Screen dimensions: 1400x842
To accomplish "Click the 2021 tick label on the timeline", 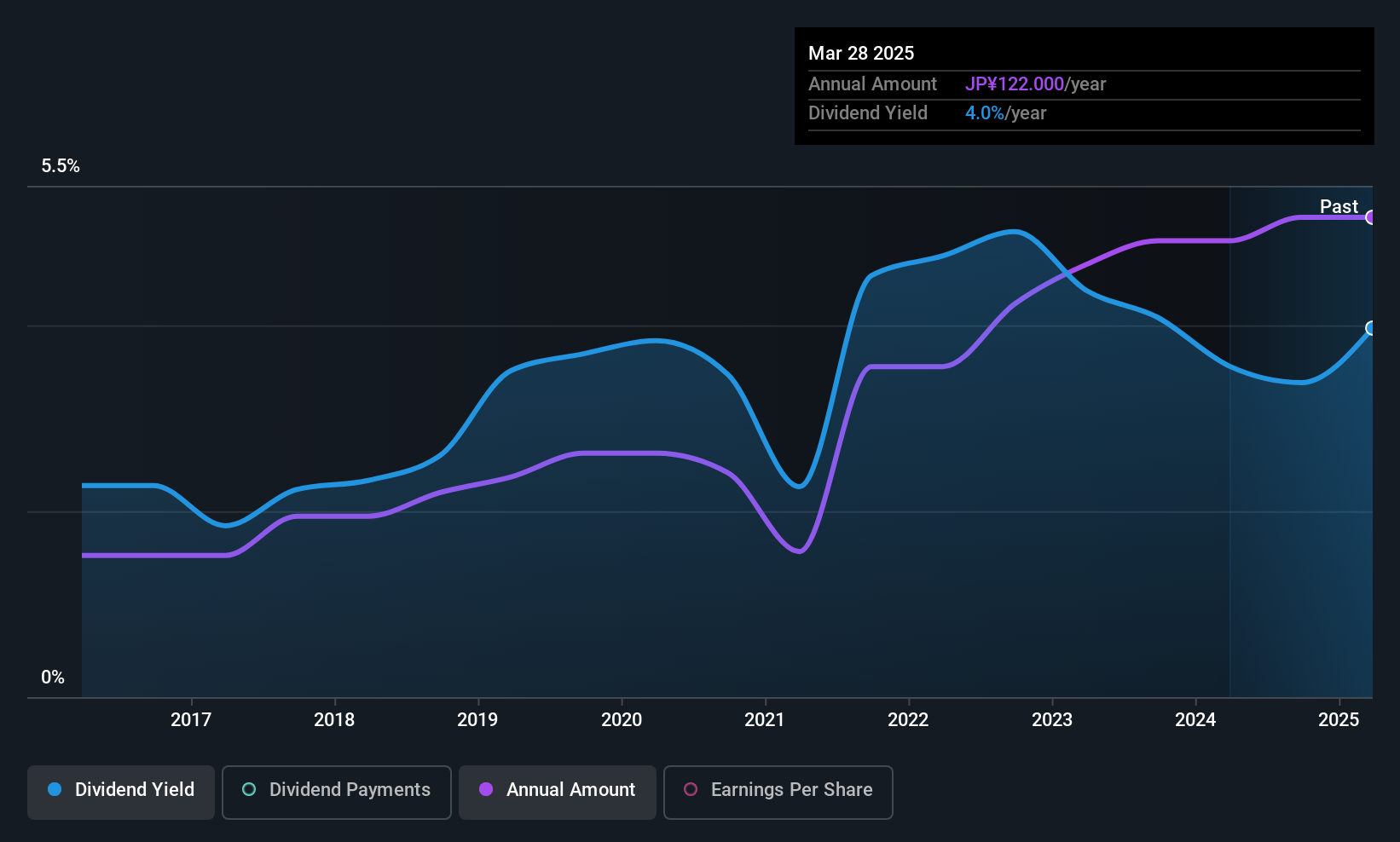I will [x=765, y=719].
